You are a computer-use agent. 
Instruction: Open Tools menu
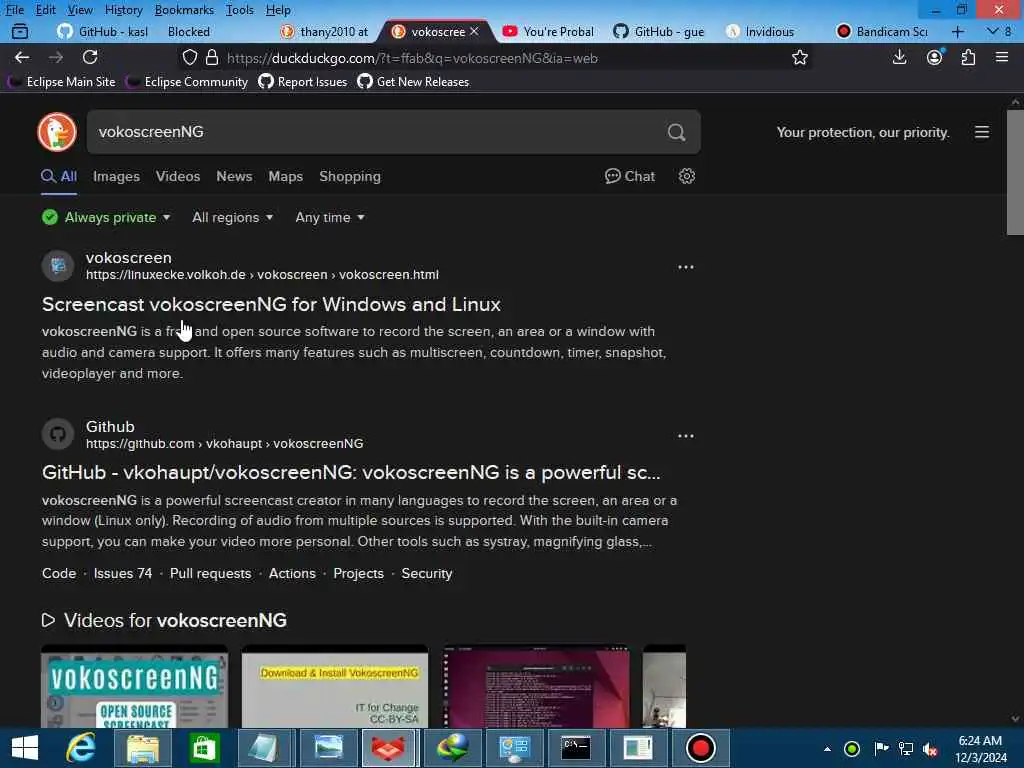240,10
